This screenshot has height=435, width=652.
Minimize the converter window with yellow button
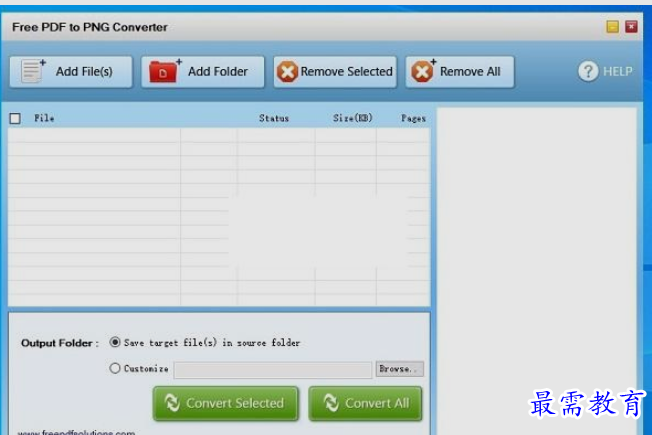pyautogui.click(x=612, y=27)
